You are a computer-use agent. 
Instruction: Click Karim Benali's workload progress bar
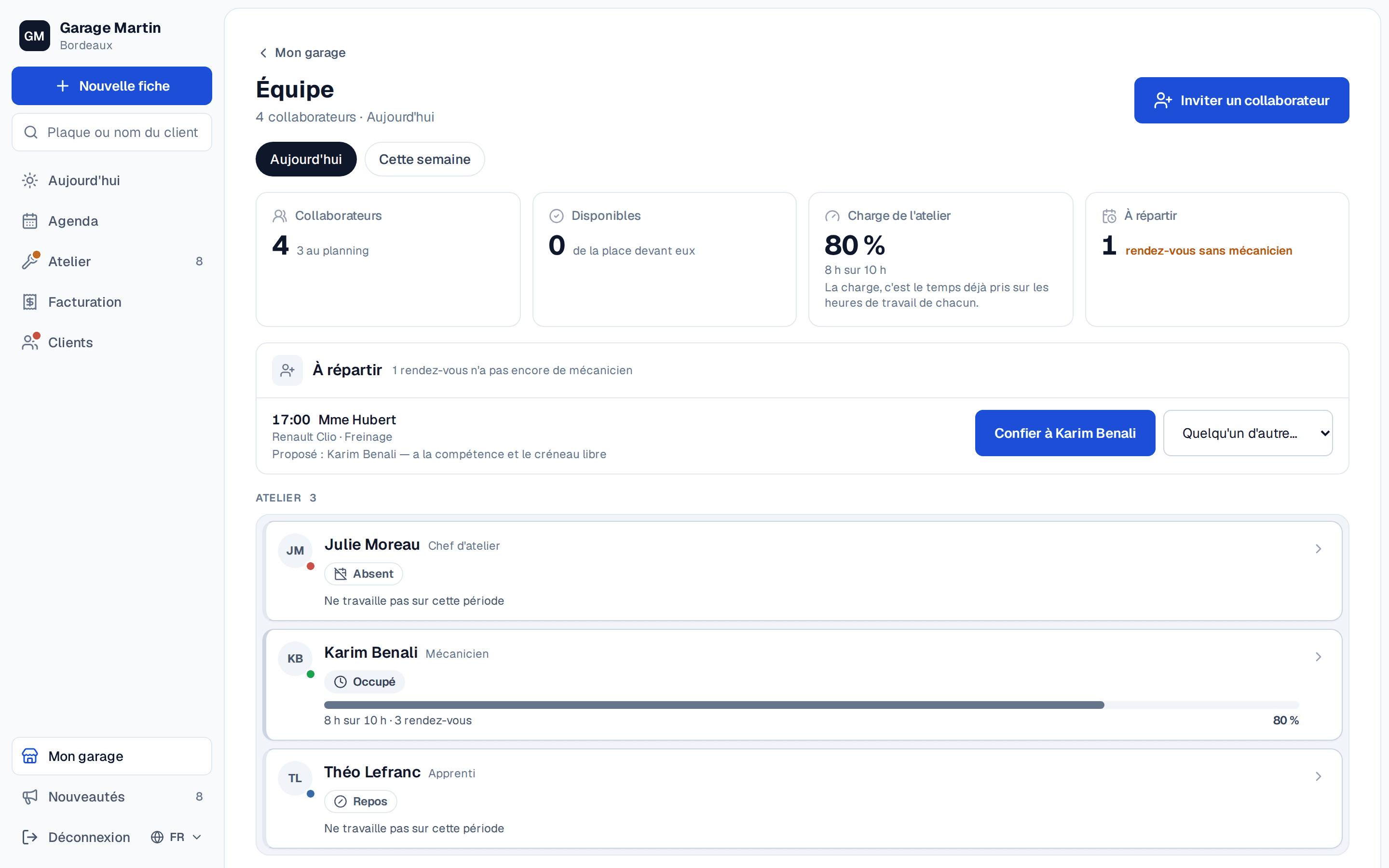coord(811,705)
